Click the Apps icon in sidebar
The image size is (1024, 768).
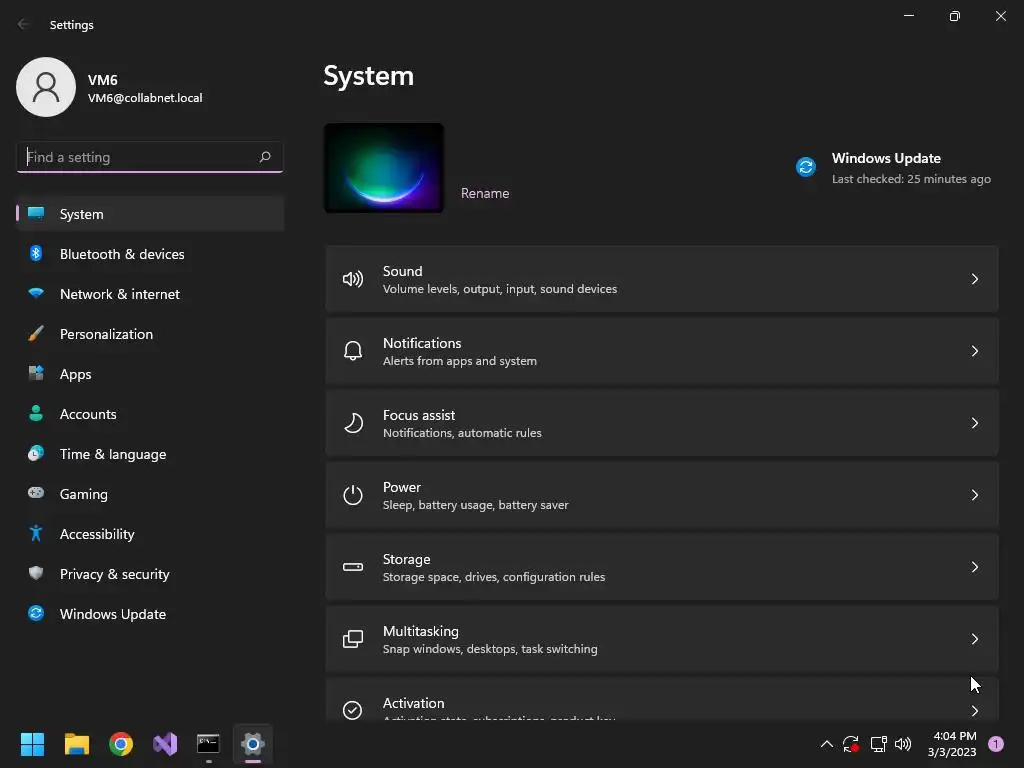tap(36, 373)
